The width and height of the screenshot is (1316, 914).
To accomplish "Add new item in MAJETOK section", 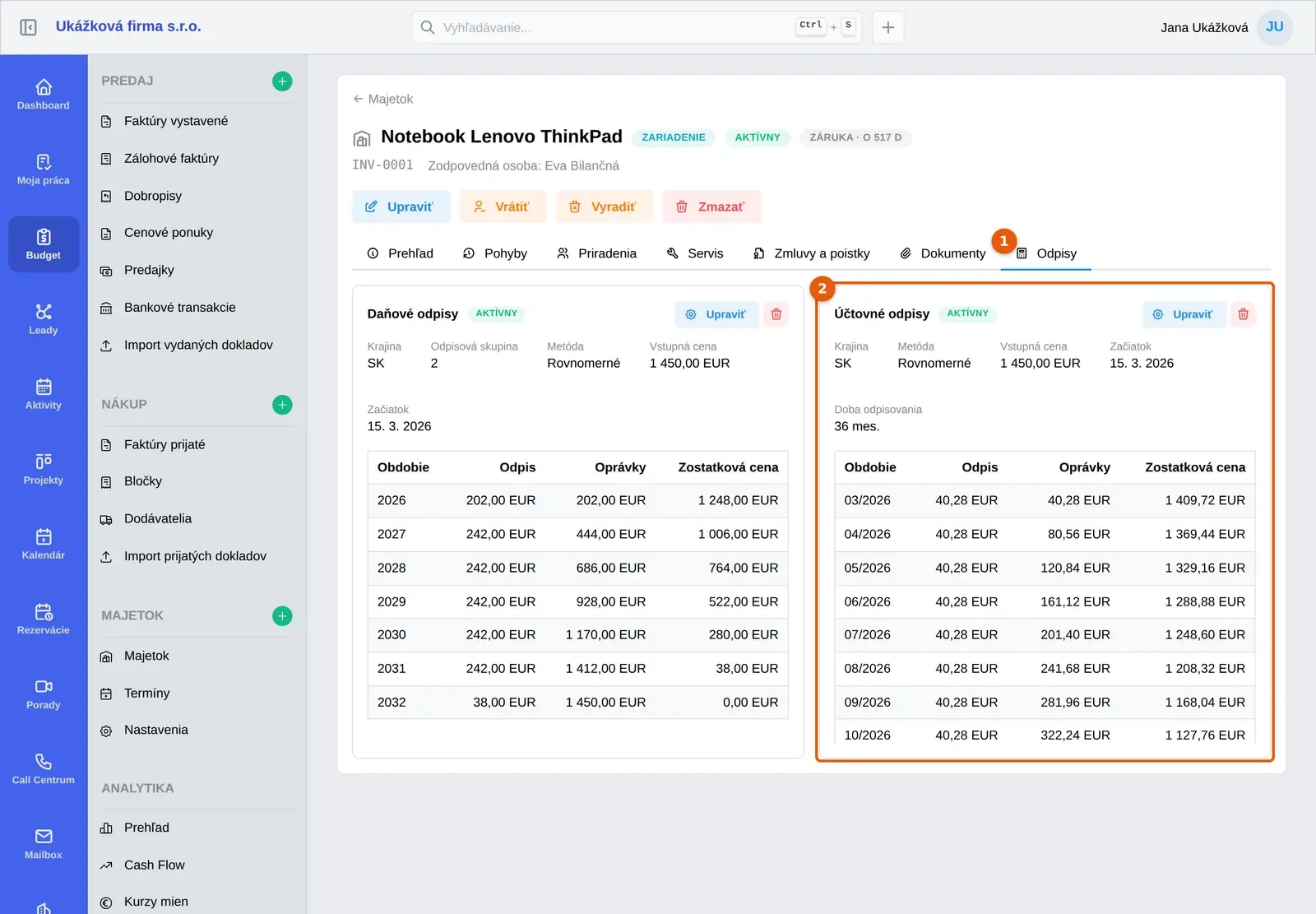I will click(282, 616).
